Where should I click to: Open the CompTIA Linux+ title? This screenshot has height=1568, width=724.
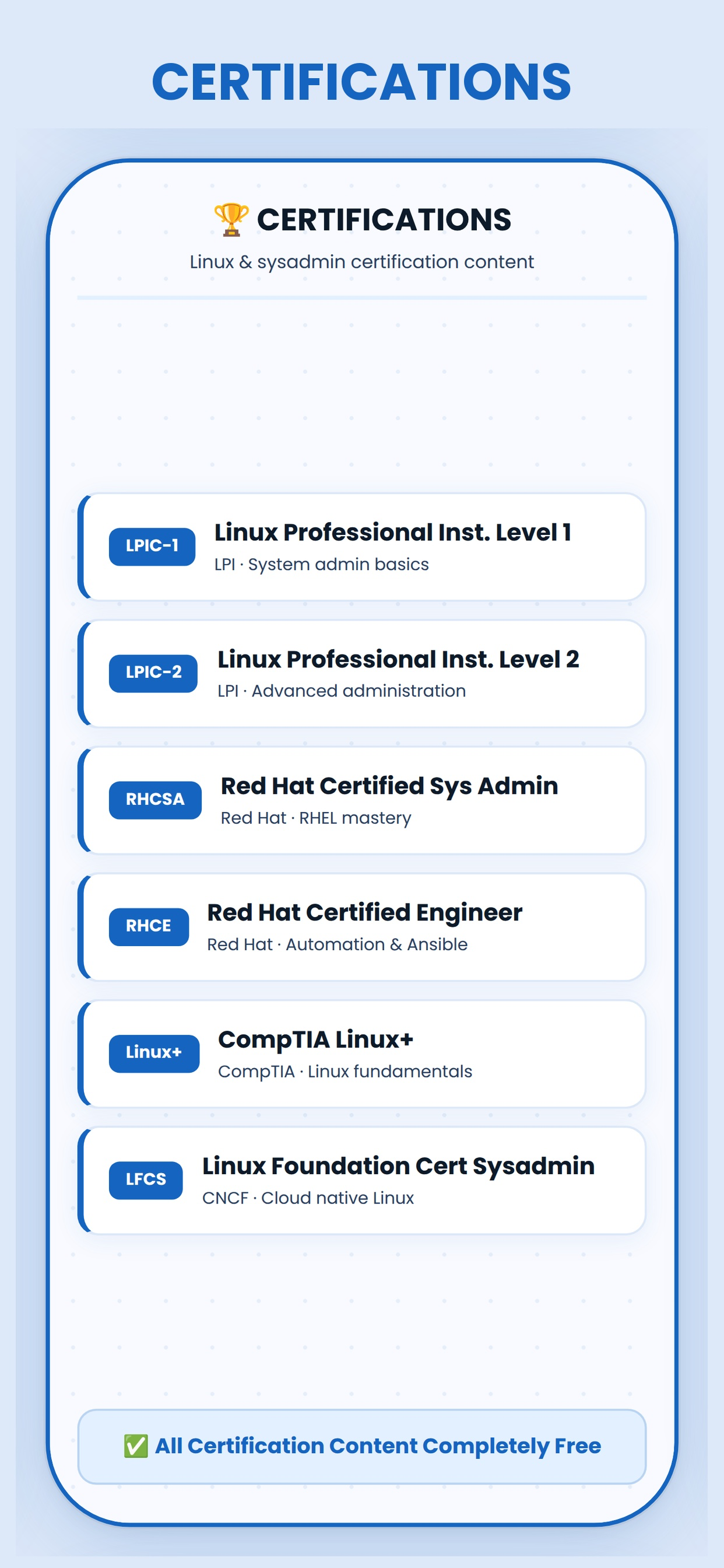point(316,1039)
